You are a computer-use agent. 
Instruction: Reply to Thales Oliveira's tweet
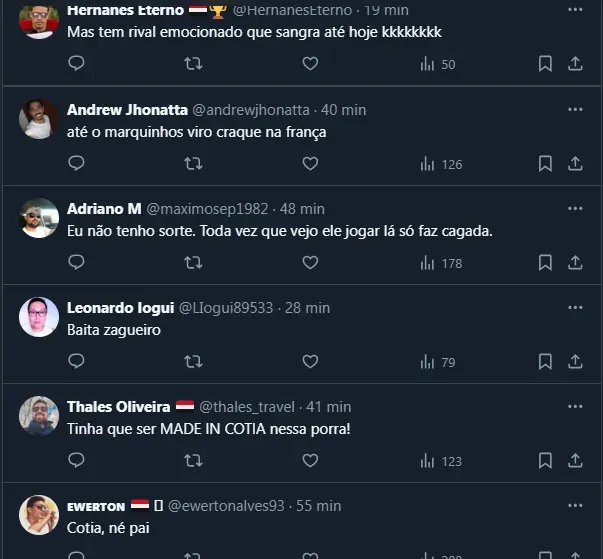76,460
